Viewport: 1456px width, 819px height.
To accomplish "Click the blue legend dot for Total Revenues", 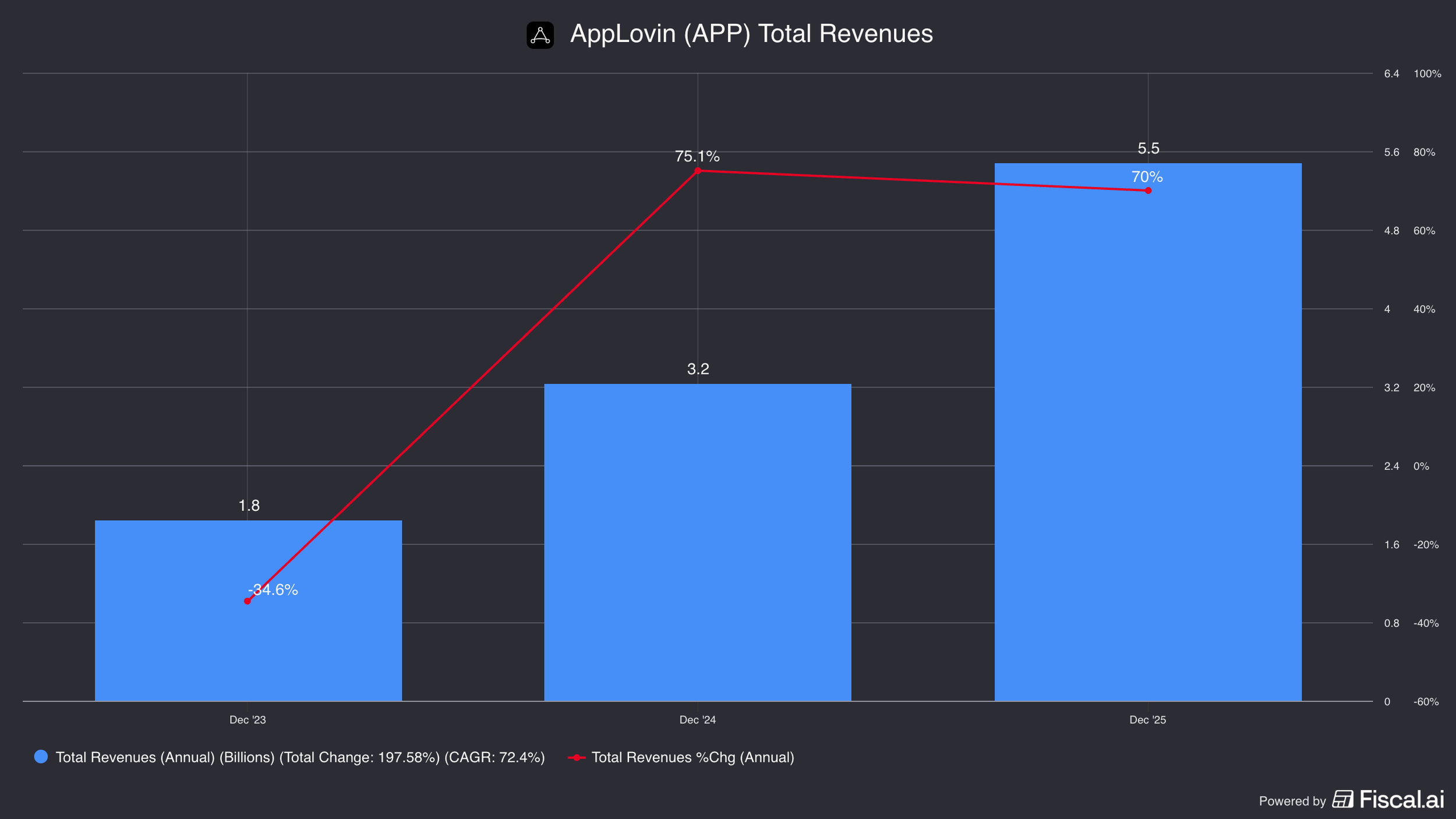I will point(41,757).
